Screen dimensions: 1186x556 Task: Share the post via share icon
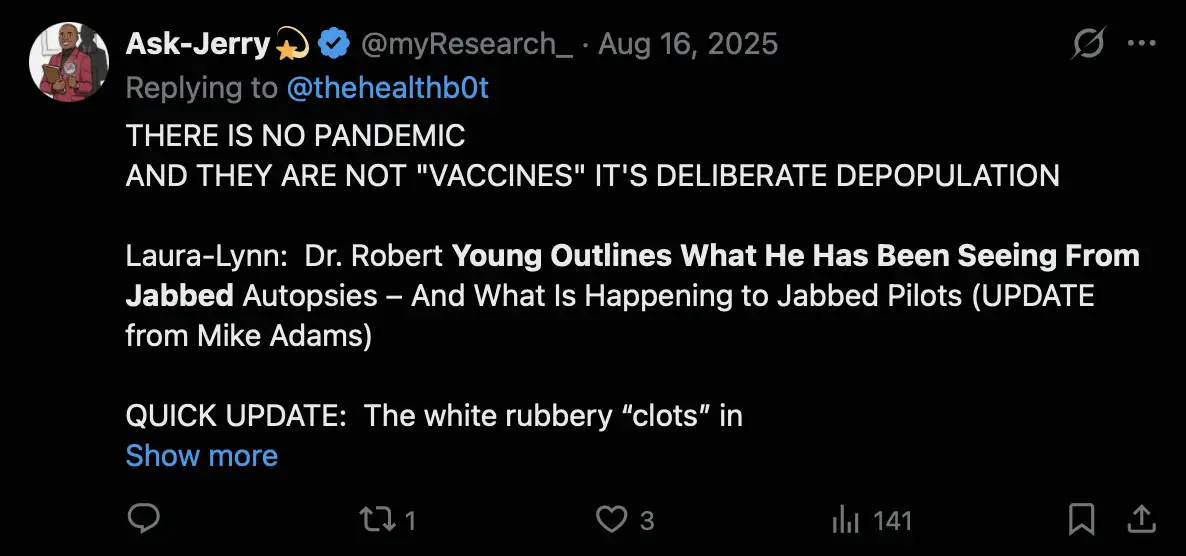pyautogui.click(x=1140, y=519)
